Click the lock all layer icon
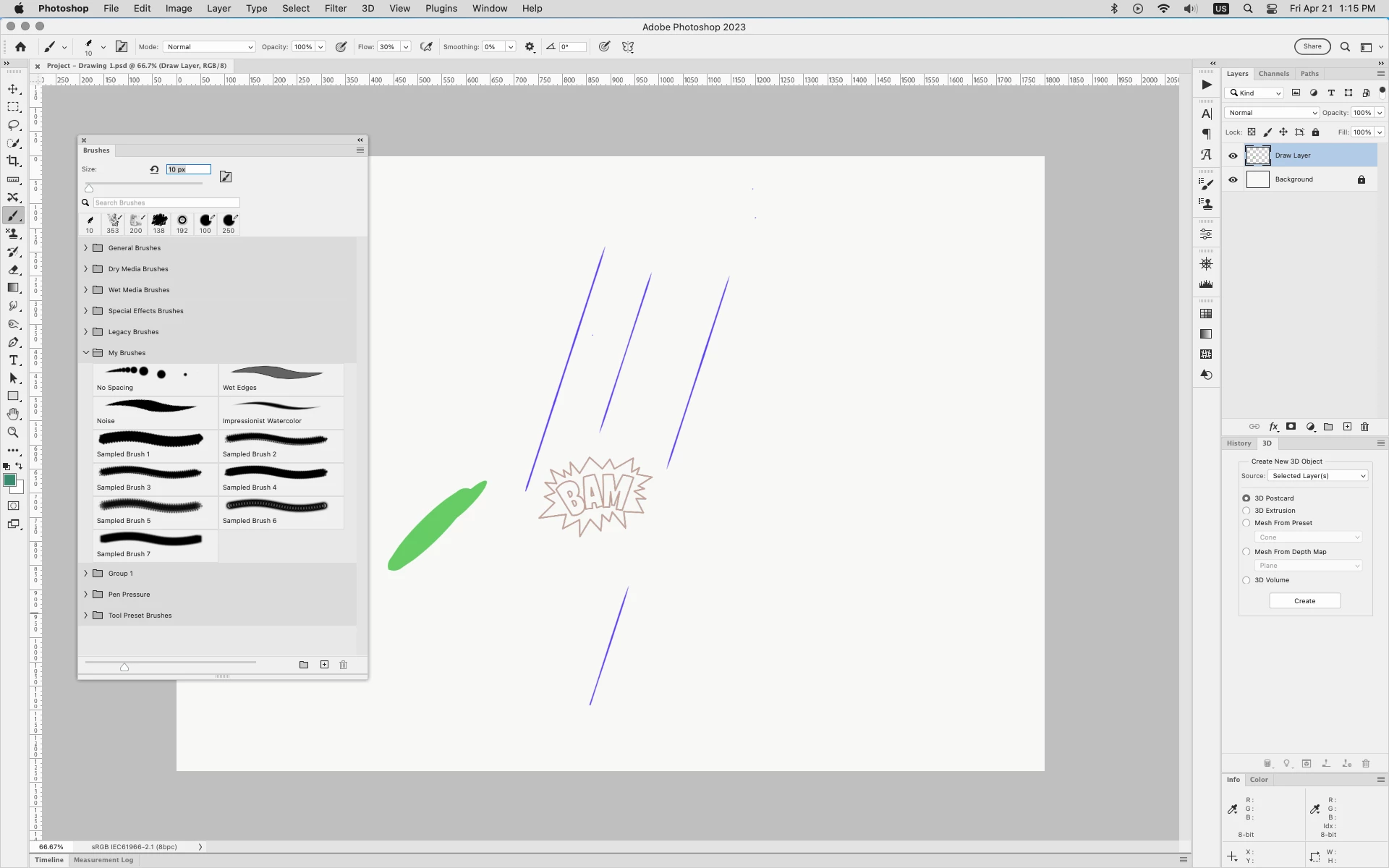Screen dimensions: 1389x868 pyautogui.click(x=1315, y=132)
